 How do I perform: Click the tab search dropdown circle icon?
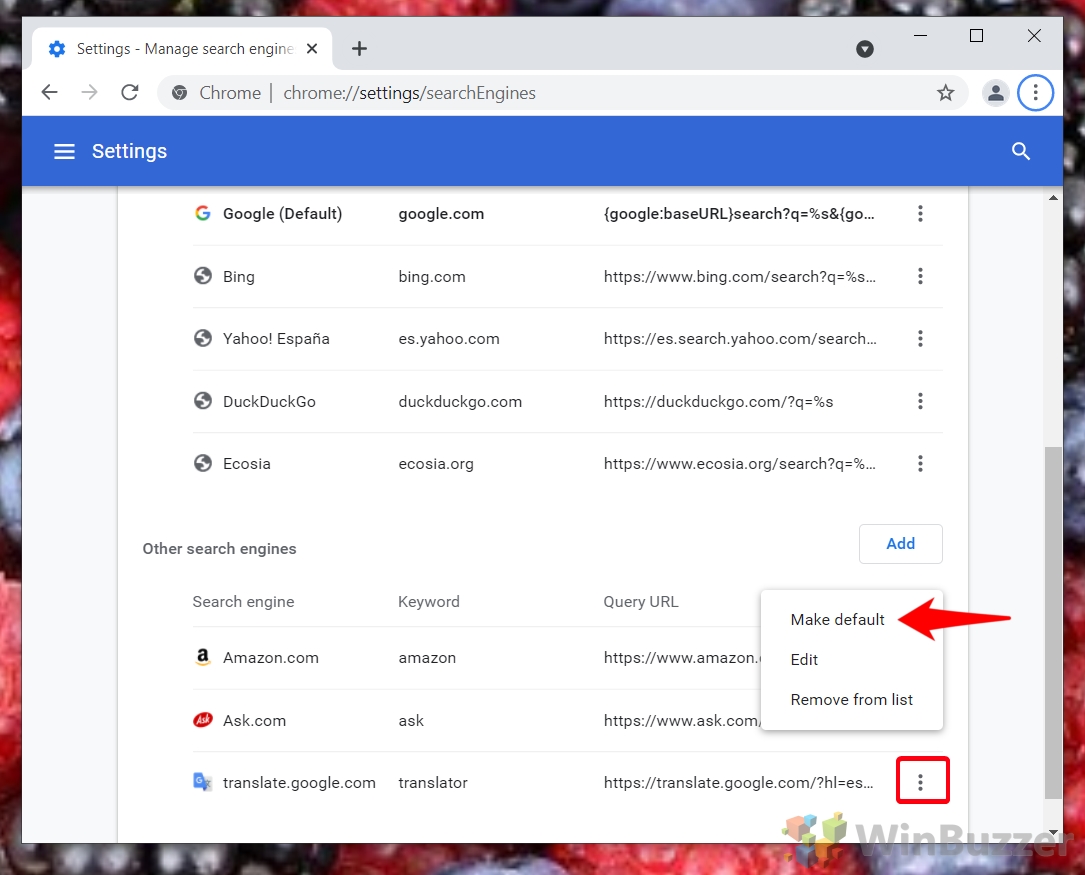pos(864,48)
